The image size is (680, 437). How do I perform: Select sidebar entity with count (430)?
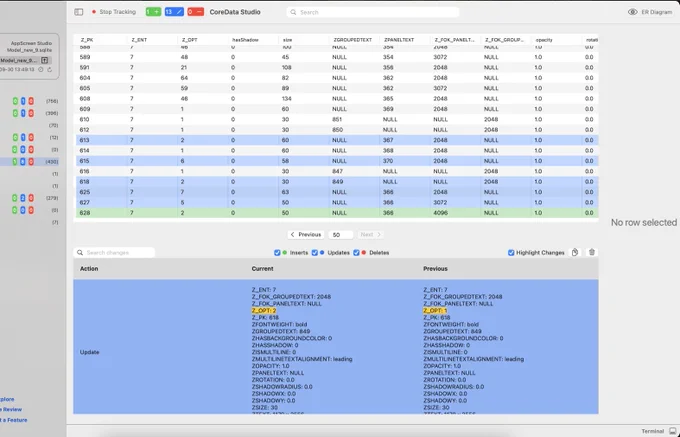click(29, 162)
